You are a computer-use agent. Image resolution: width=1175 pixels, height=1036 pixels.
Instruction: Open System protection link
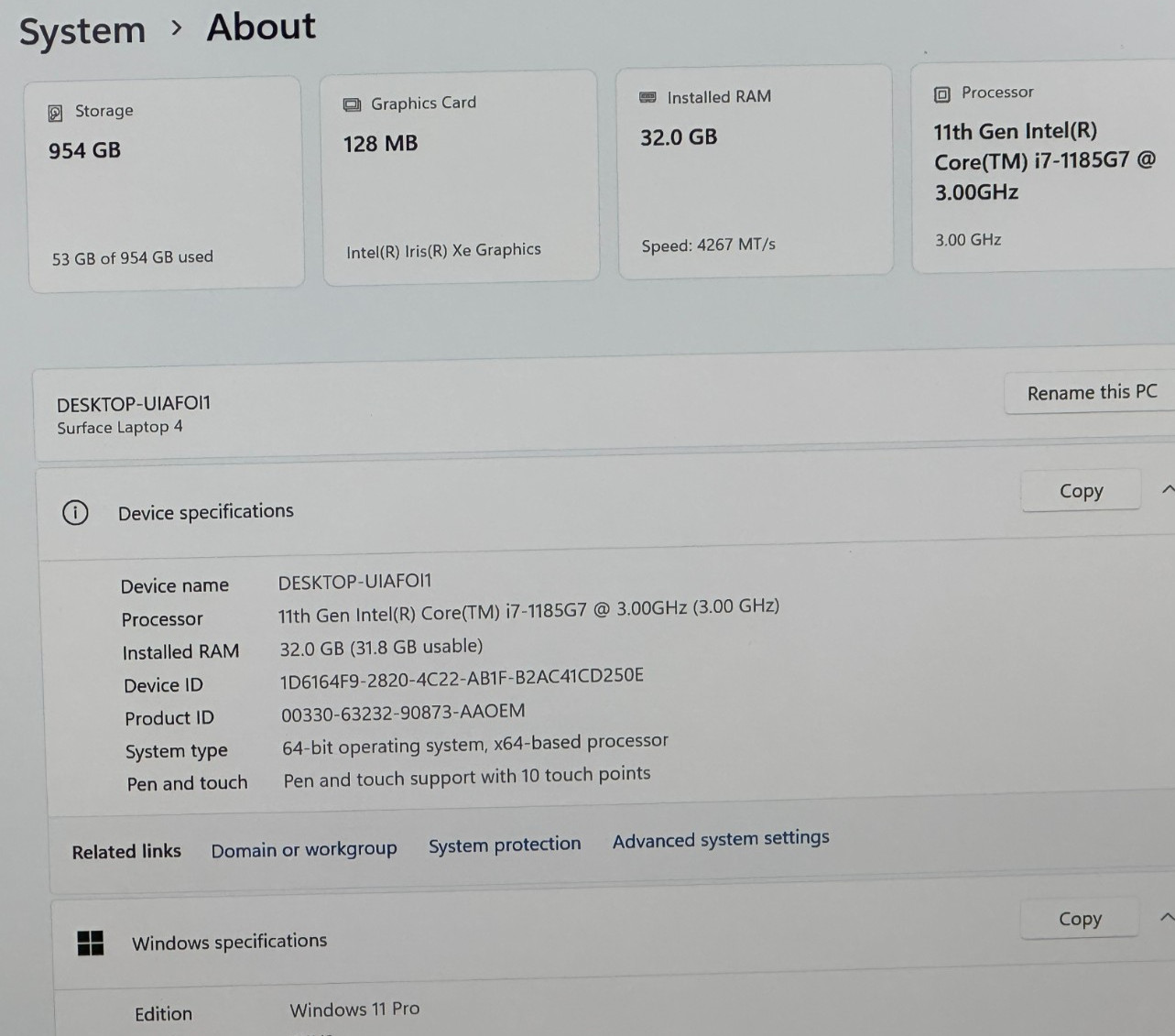tap(505, 845)
